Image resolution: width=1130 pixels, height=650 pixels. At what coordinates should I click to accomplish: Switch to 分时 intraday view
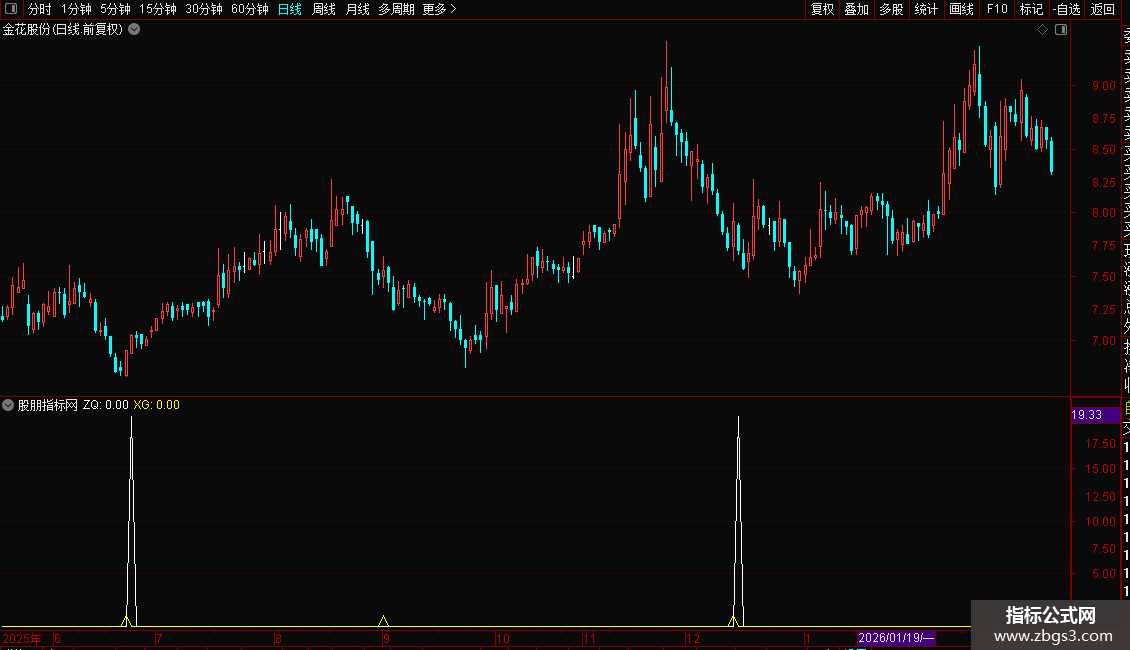pos(40,9)
